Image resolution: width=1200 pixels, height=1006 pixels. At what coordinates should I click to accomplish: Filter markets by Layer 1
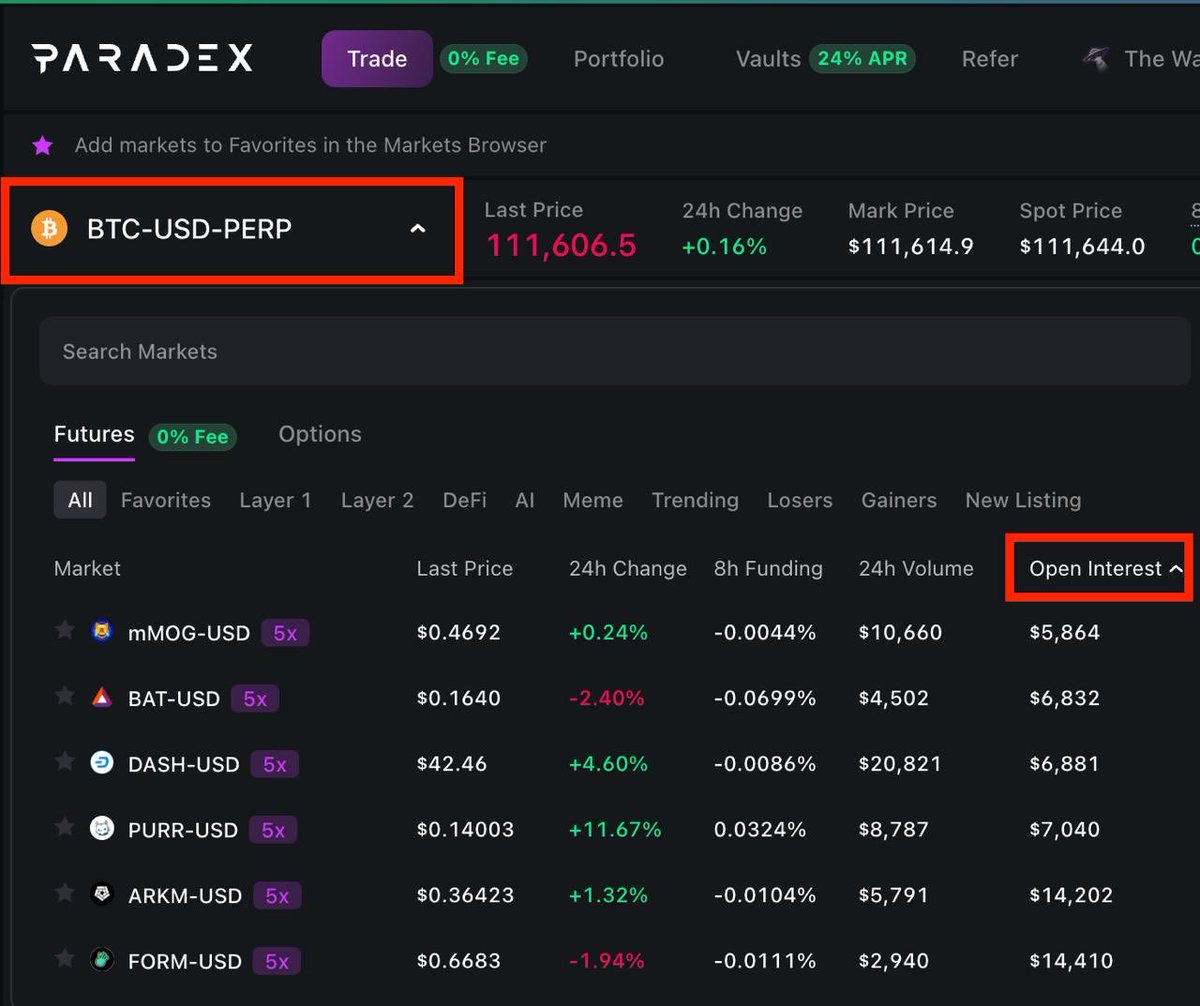(x=275, y=500)
